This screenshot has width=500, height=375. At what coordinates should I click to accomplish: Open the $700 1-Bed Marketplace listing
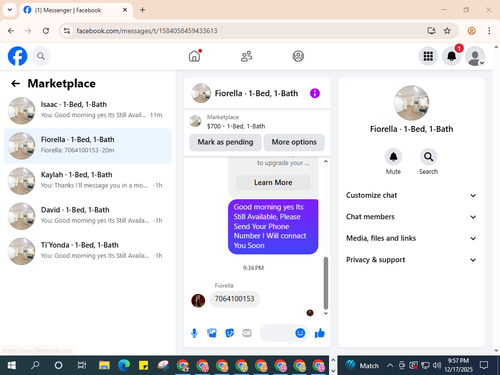pyautogui.click(x=236, y=122)
